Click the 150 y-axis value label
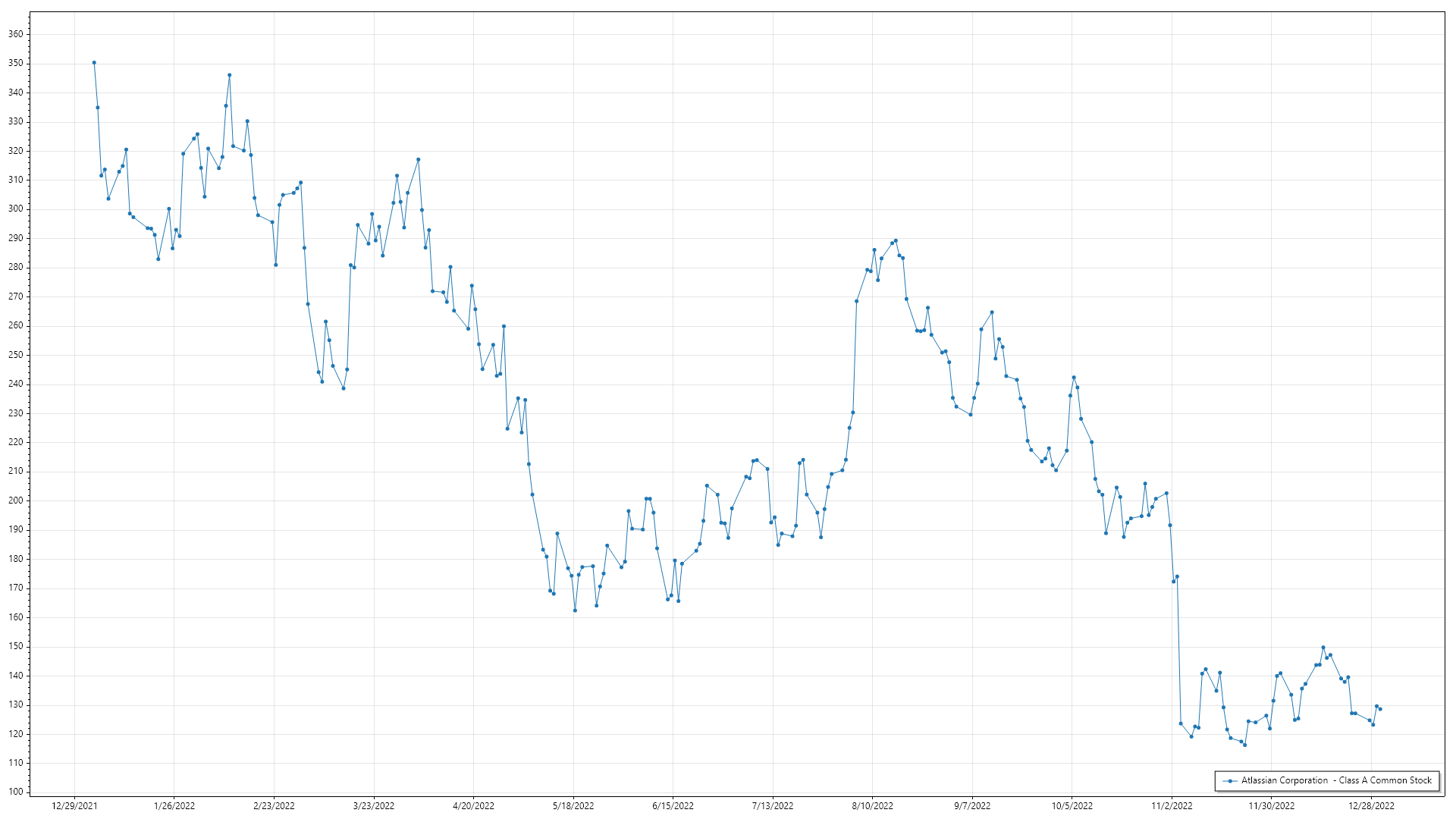The height and width of the screenshot is (819, 1456). point(16,646)
